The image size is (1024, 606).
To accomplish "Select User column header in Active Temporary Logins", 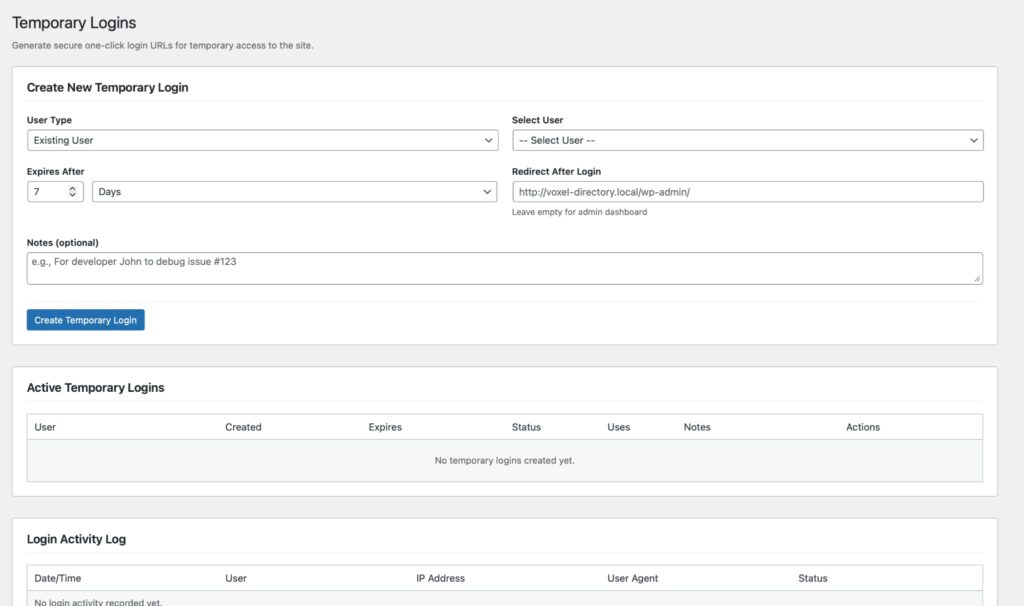I will tap(45, 427).
